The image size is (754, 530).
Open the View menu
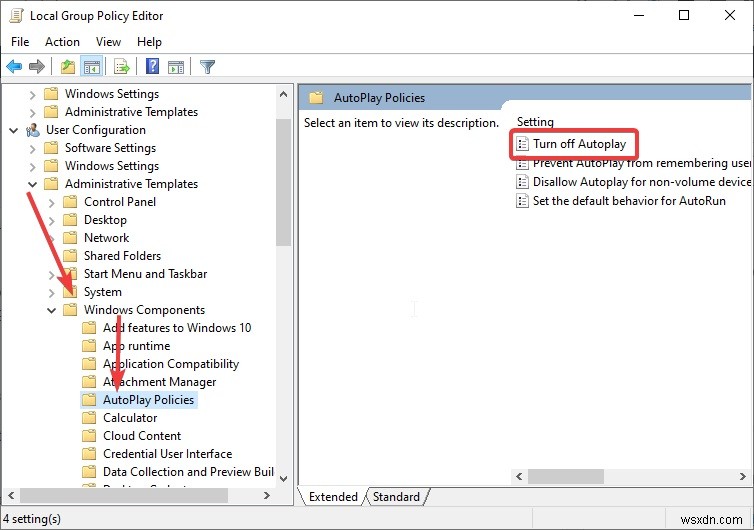click(x=108, y=42)
